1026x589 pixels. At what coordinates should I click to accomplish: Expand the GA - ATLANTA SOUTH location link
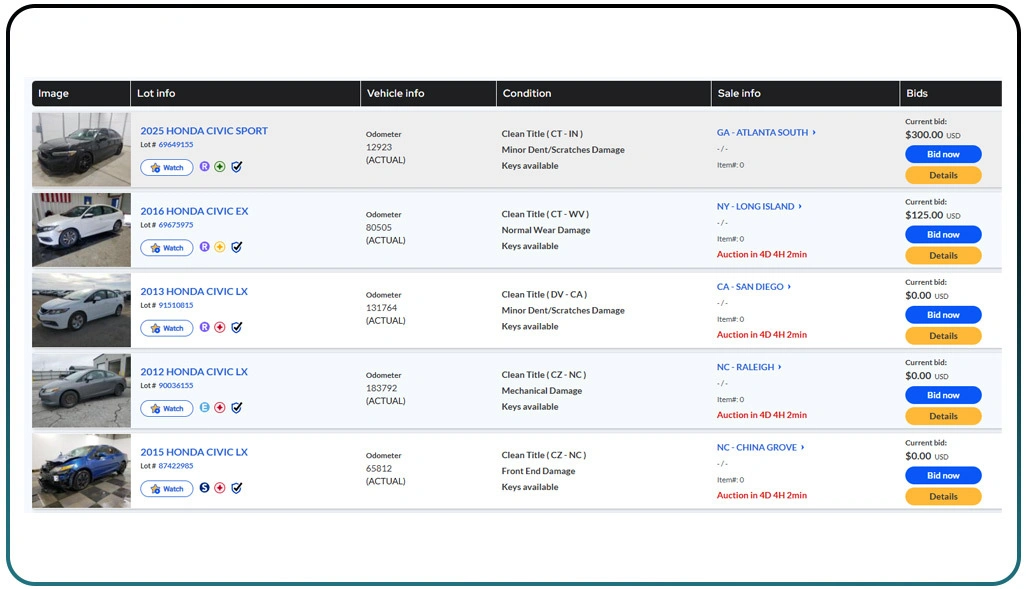(766, 132)
